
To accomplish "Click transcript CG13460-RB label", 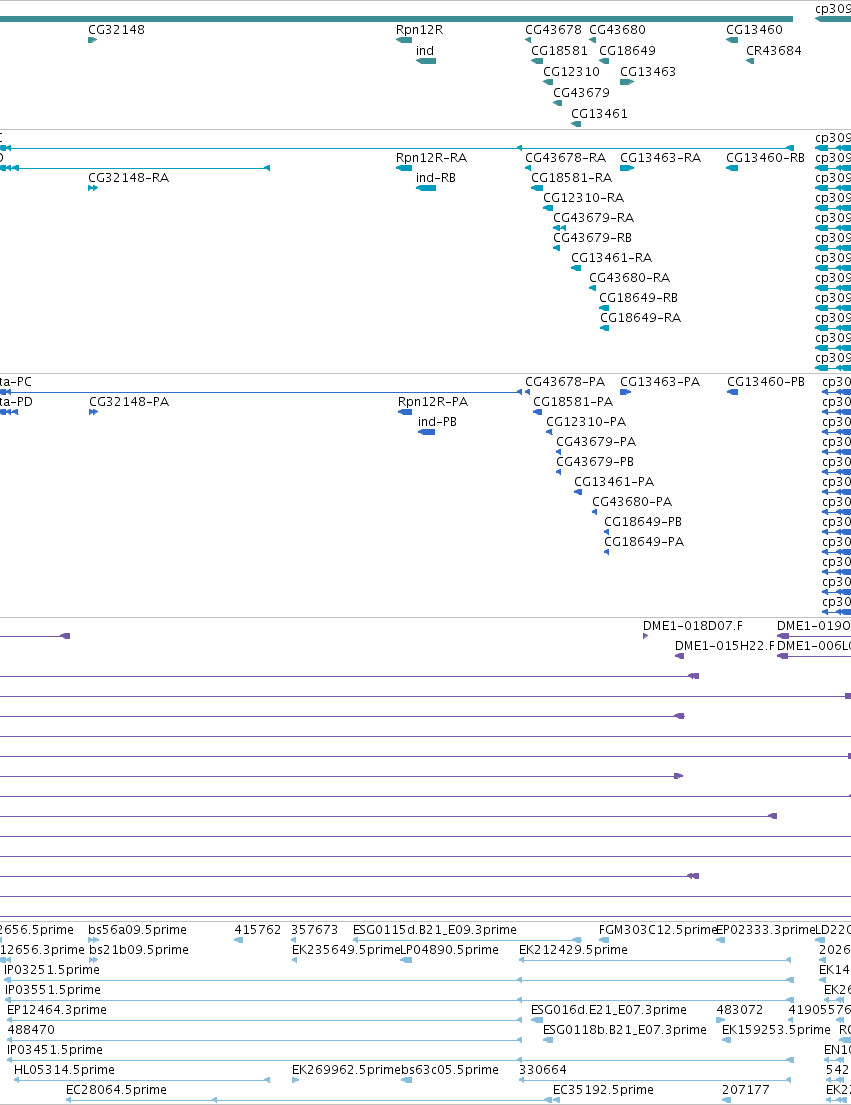I will pos(765,158).
